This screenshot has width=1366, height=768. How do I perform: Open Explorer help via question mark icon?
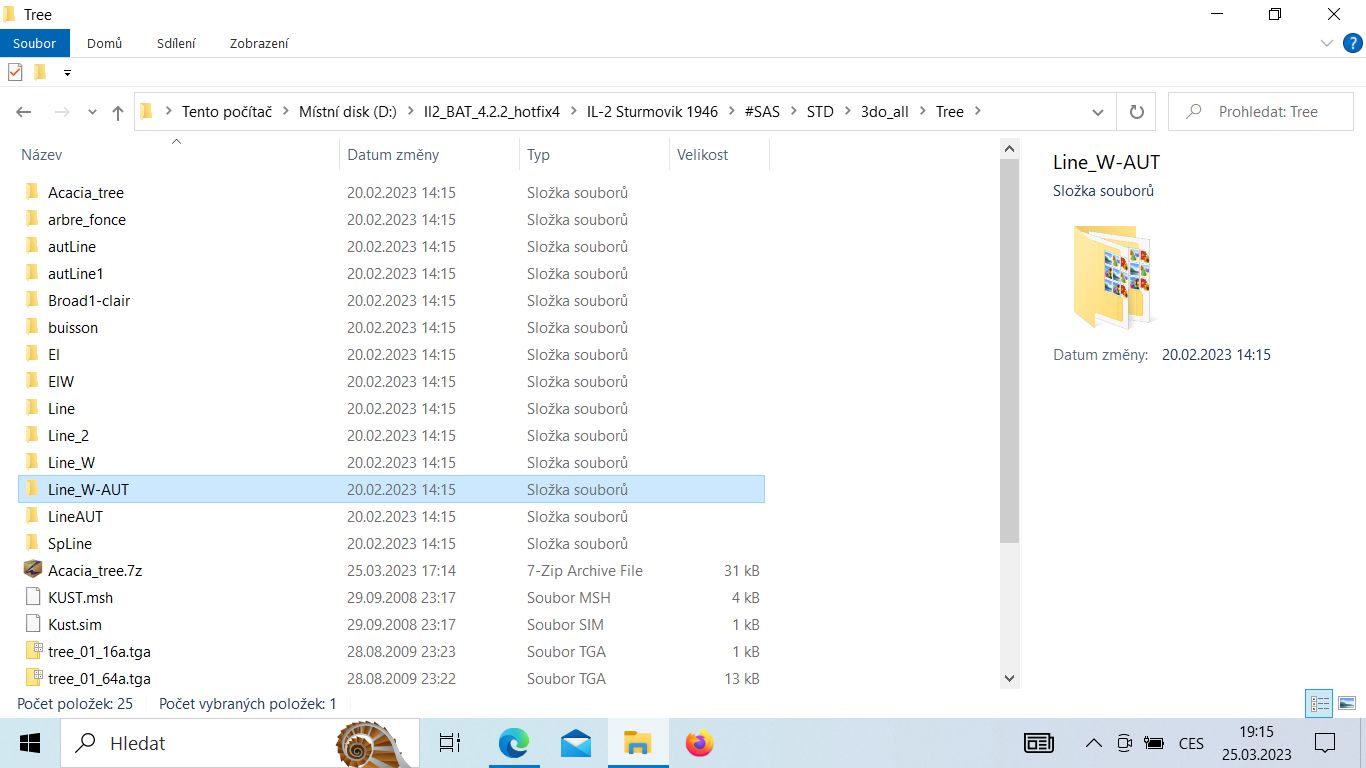1352,43
